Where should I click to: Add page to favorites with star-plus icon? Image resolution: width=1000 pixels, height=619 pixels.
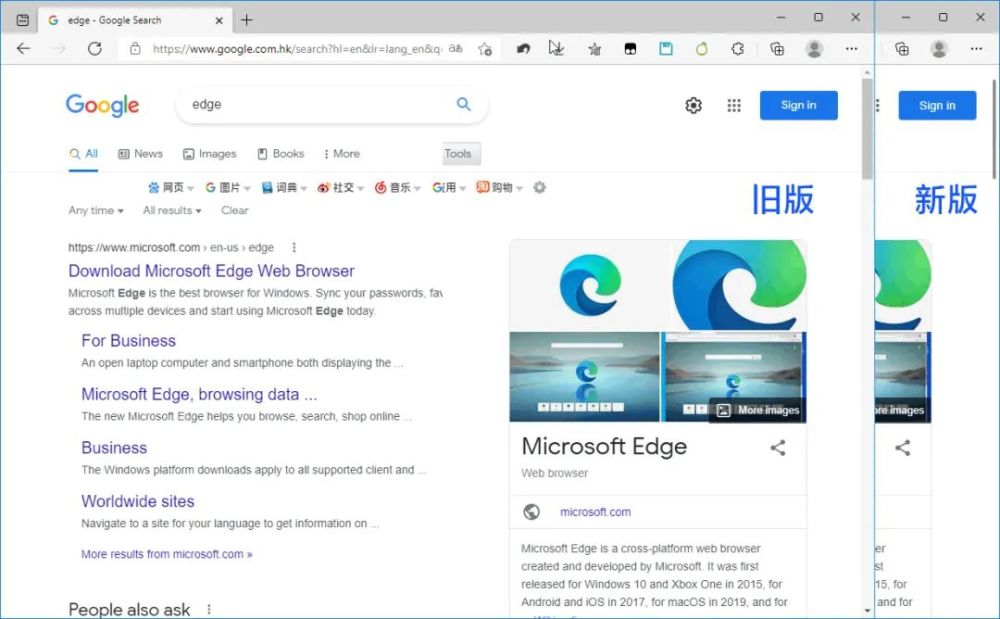tap(485, 48)
